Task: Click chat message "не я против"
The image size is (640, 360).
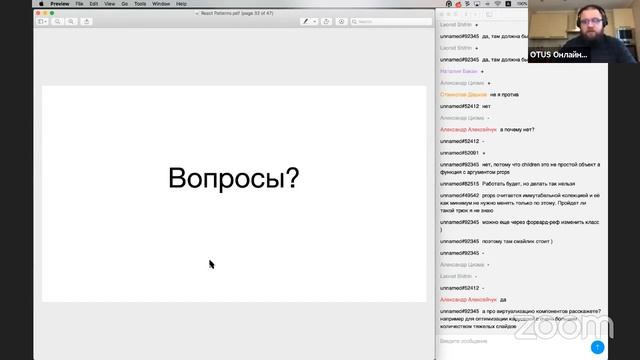Action: [504, 95]
